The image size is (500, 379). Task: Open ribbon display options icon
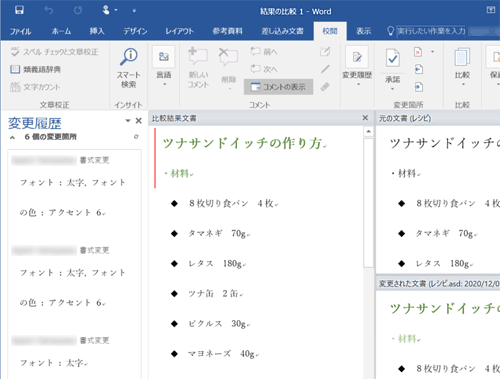pos(491,10)
